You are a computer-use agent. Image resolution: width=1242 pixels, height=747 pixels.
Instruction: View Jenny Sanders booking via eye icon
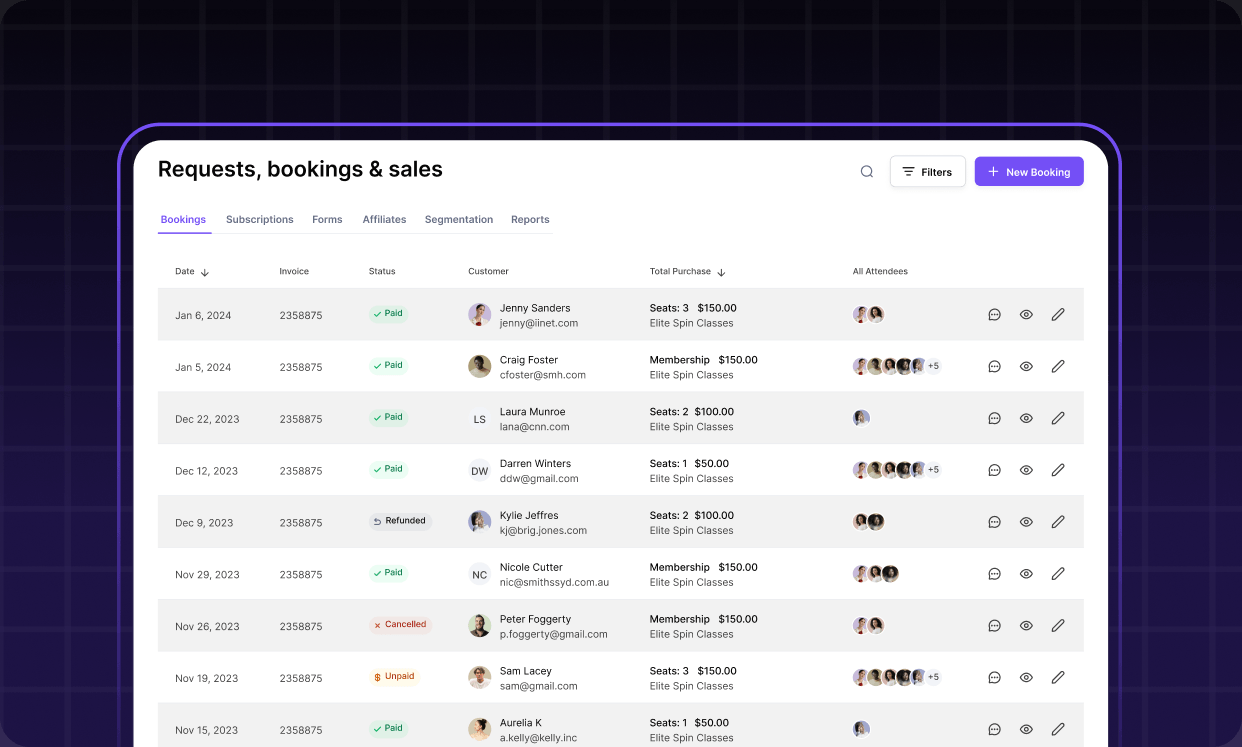tap(1026, 315)
